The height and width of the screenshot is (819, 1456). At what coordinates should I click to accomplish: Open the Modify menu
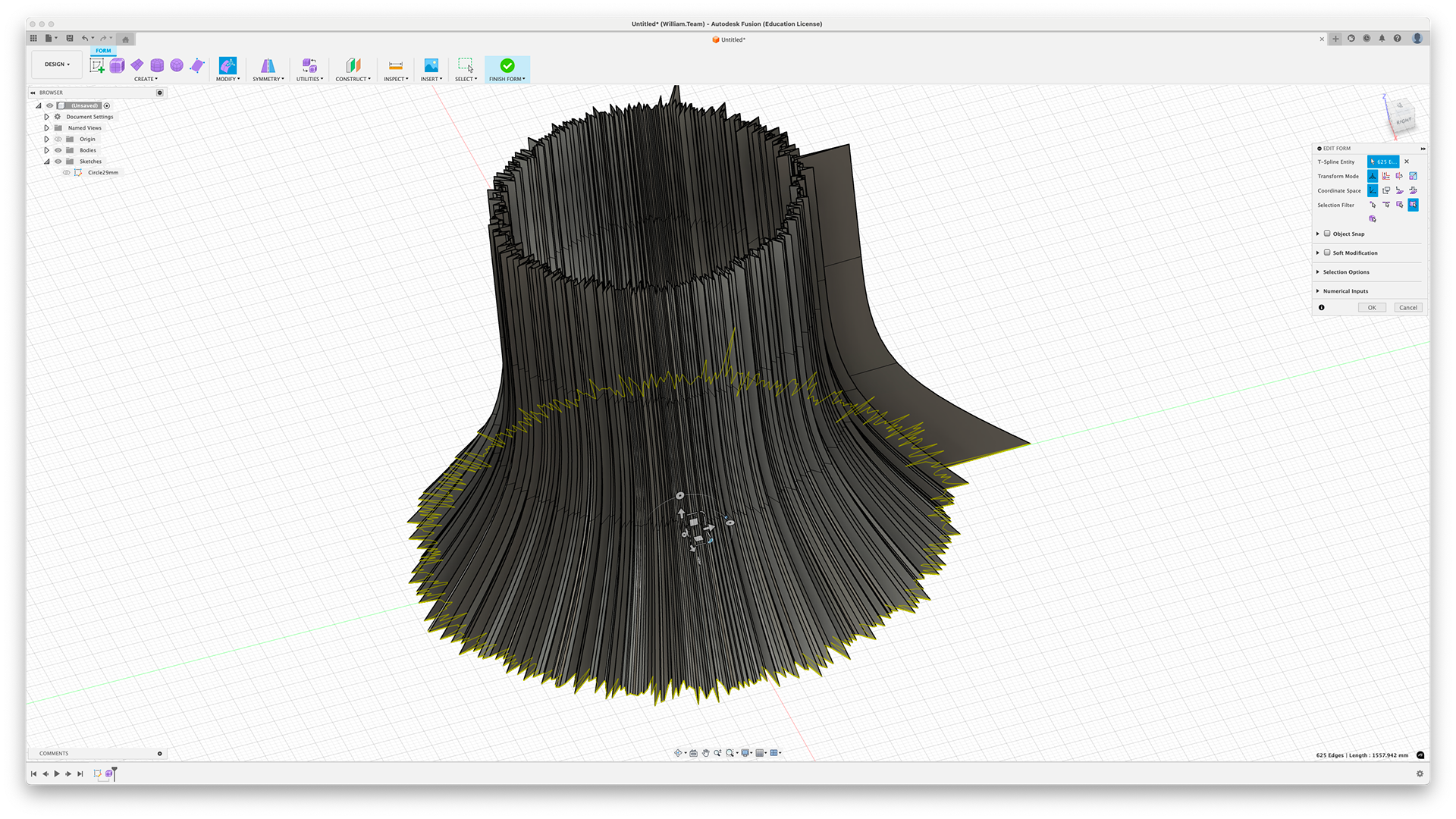(227, 79)
